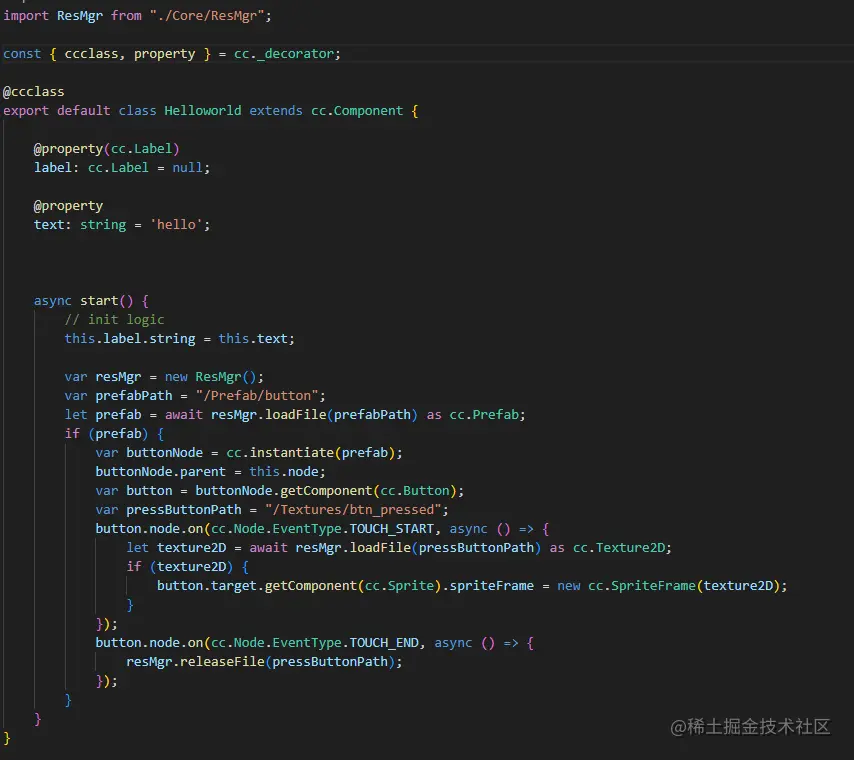Image resolution: width=854 pixels, height=760 pixels.
Task: Click the 'hello' string literal
Action: (x=176, y=224)
